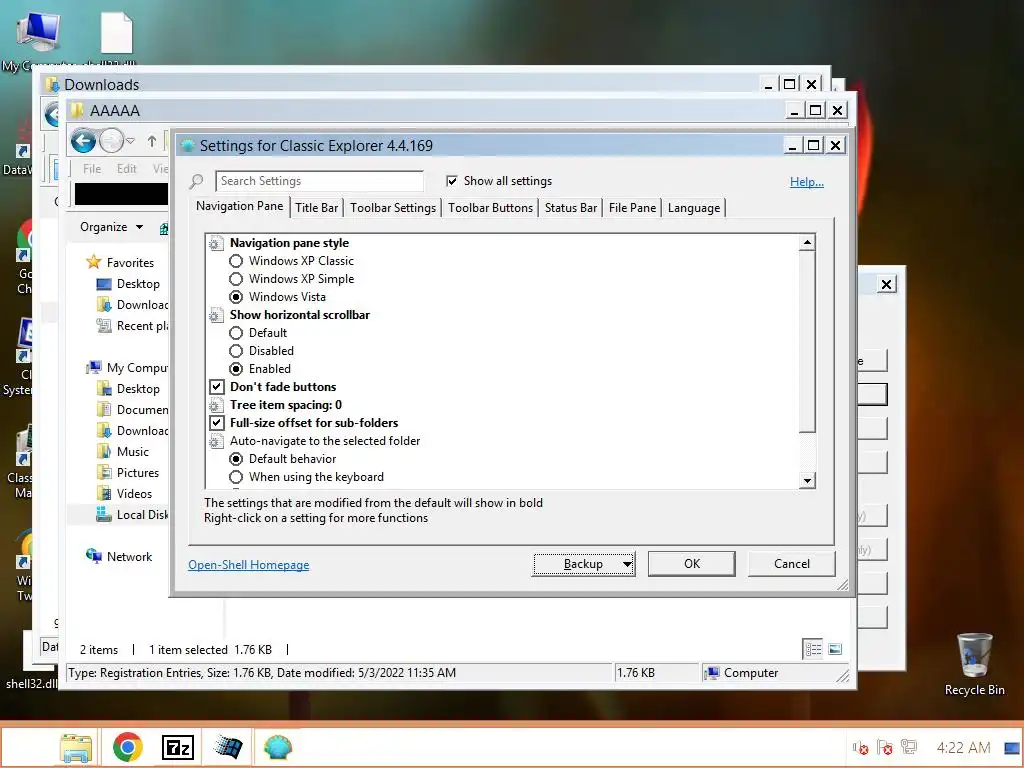Click in the Search Settings field

pyautogui.click(x=319, y=181)
